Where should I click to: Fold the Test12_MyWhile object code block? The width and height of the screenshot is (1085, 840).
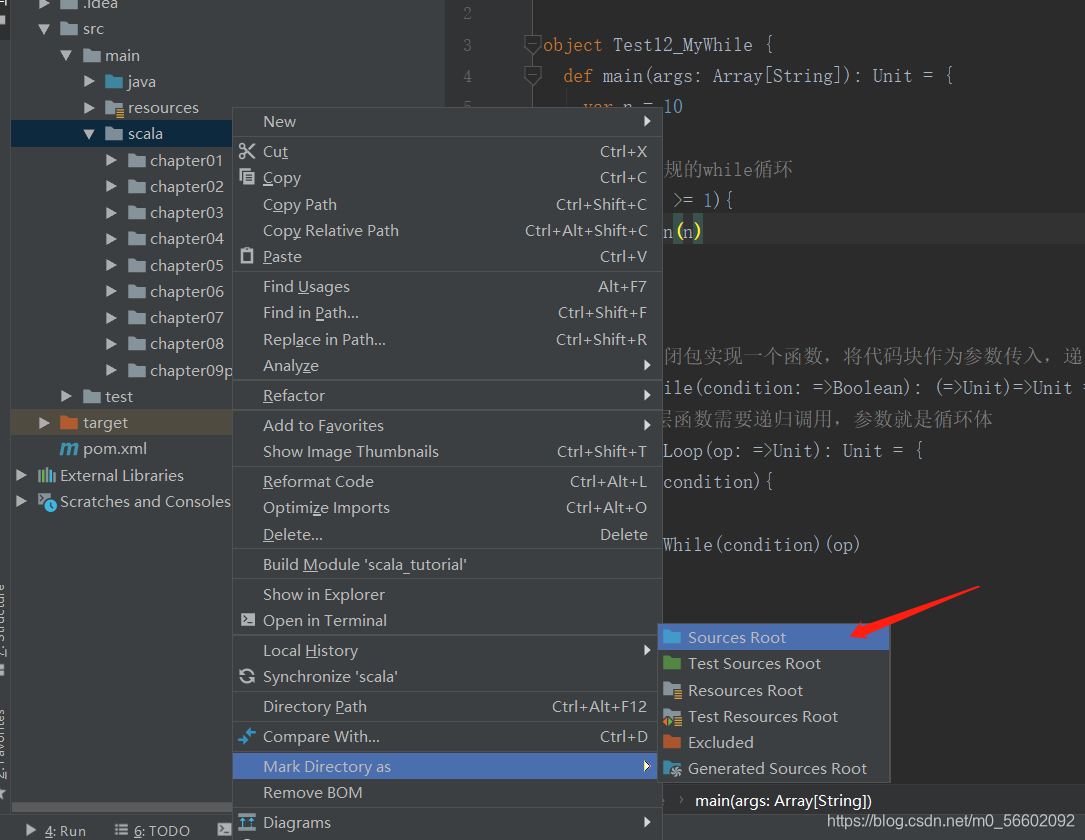click(x=532, y=45)
